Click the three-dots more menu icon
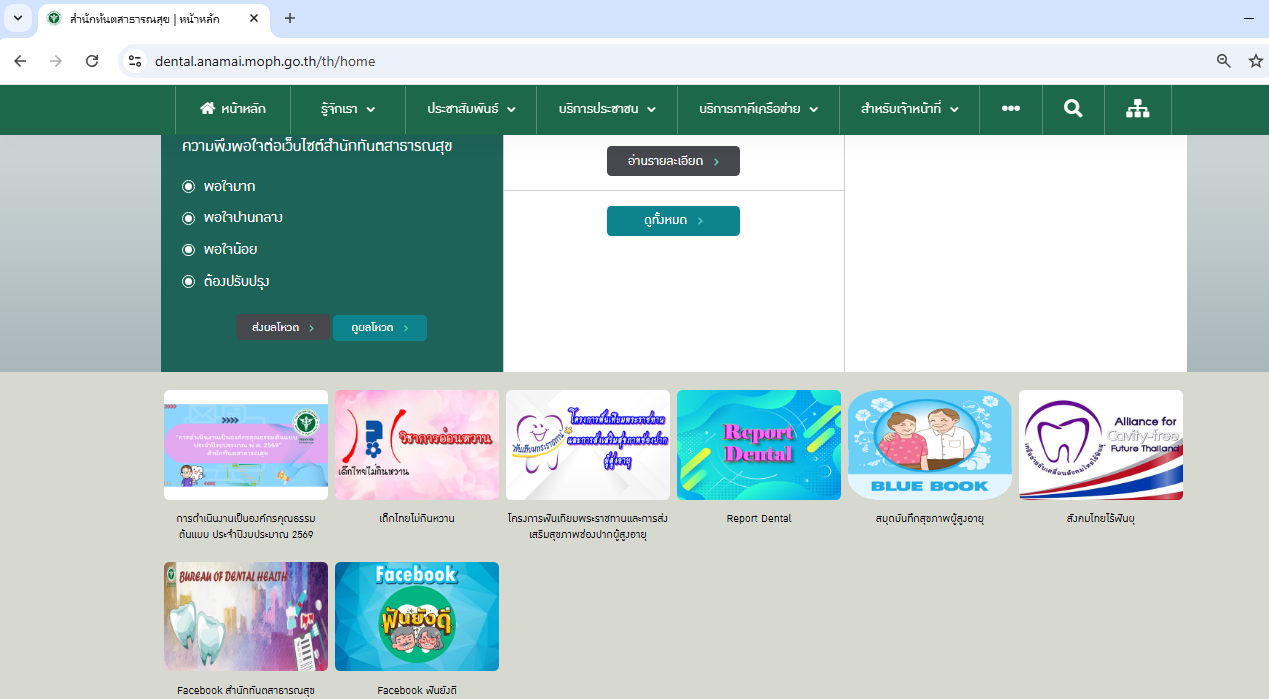 point(1010,109)
